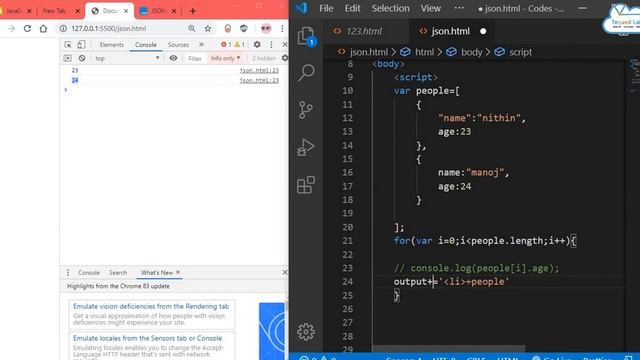640x360 pixels.
Task: Open the File menu in VS Code
Action: (326, 8)
